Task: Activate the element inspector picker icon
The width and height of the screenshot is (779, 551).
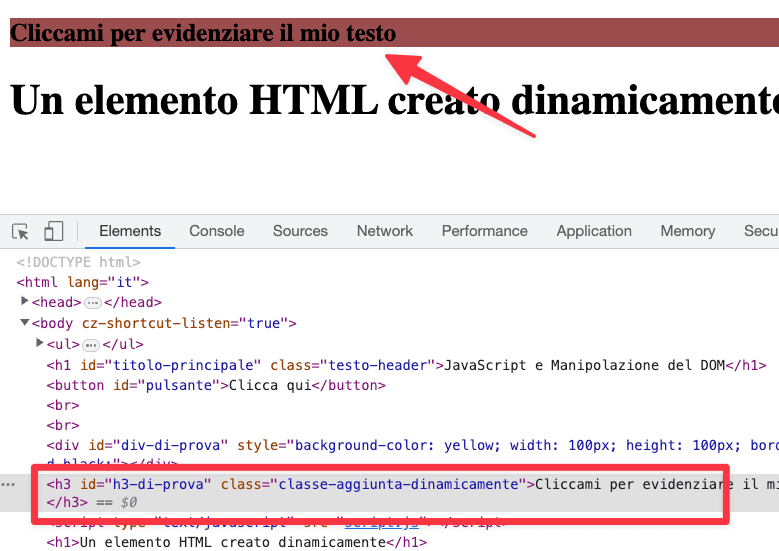Action: [x=20, y=232]
